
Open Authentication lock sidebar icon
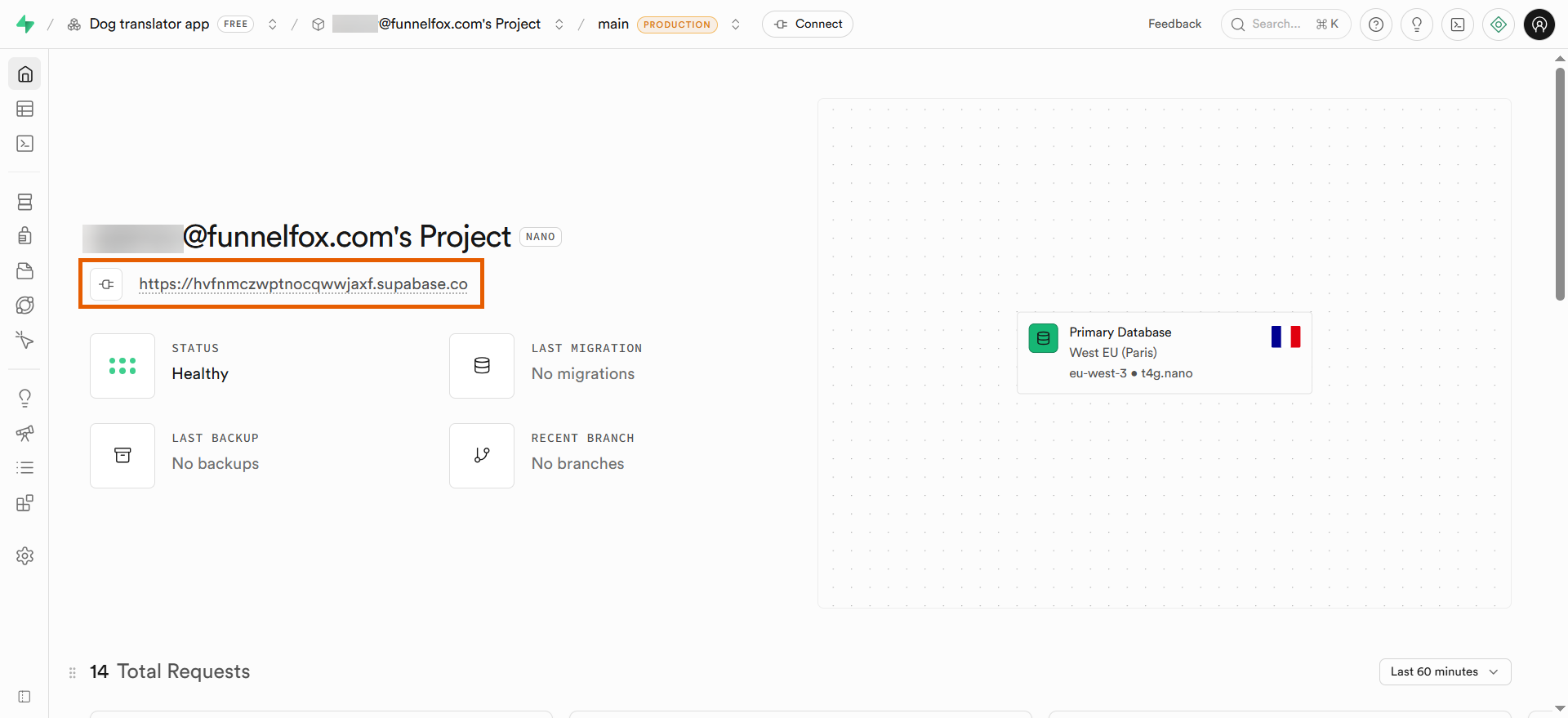click(25, 236)
